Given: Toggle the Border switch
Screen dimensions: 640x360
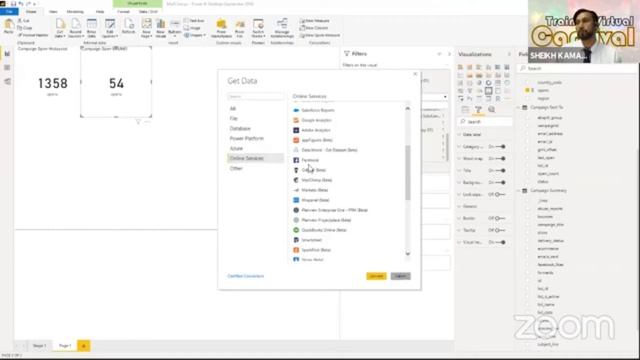Looking at the screenshot, I should tap(500, 218).
